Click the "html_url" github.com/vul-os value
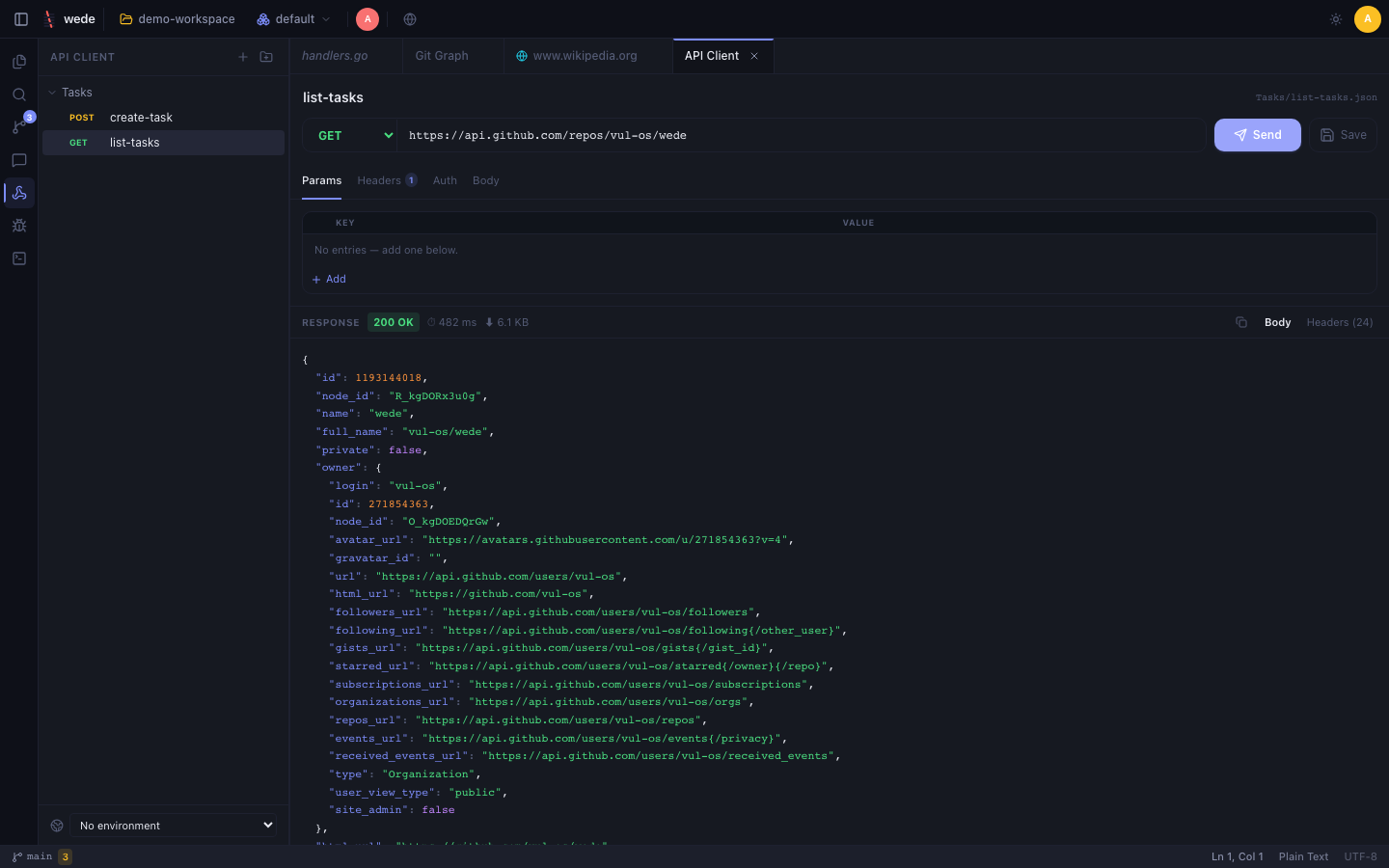Image resolution: width=1389 pixels, height=868 pixels. (499, 594)
